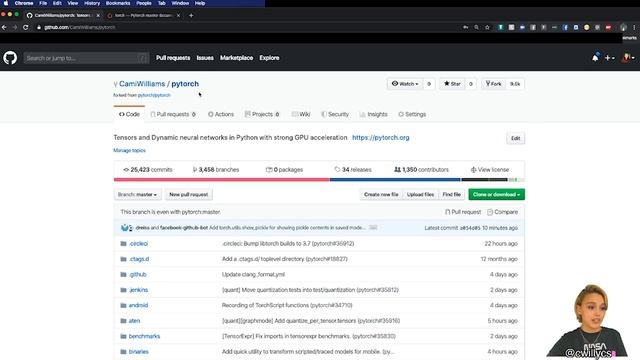Fork the repository
Image resolution: width=640 pixels, height=360 pixels.
[x=493, y=84]
